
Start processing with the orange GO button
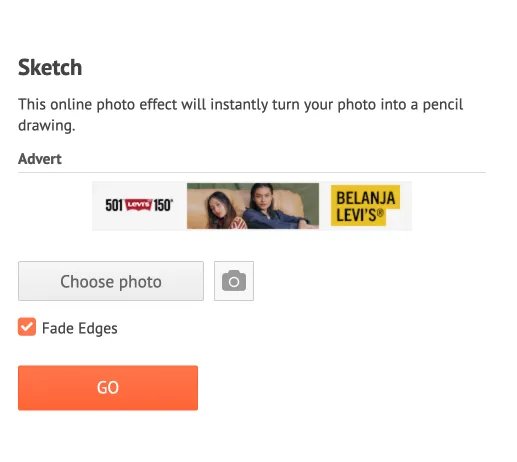(108, 388)
